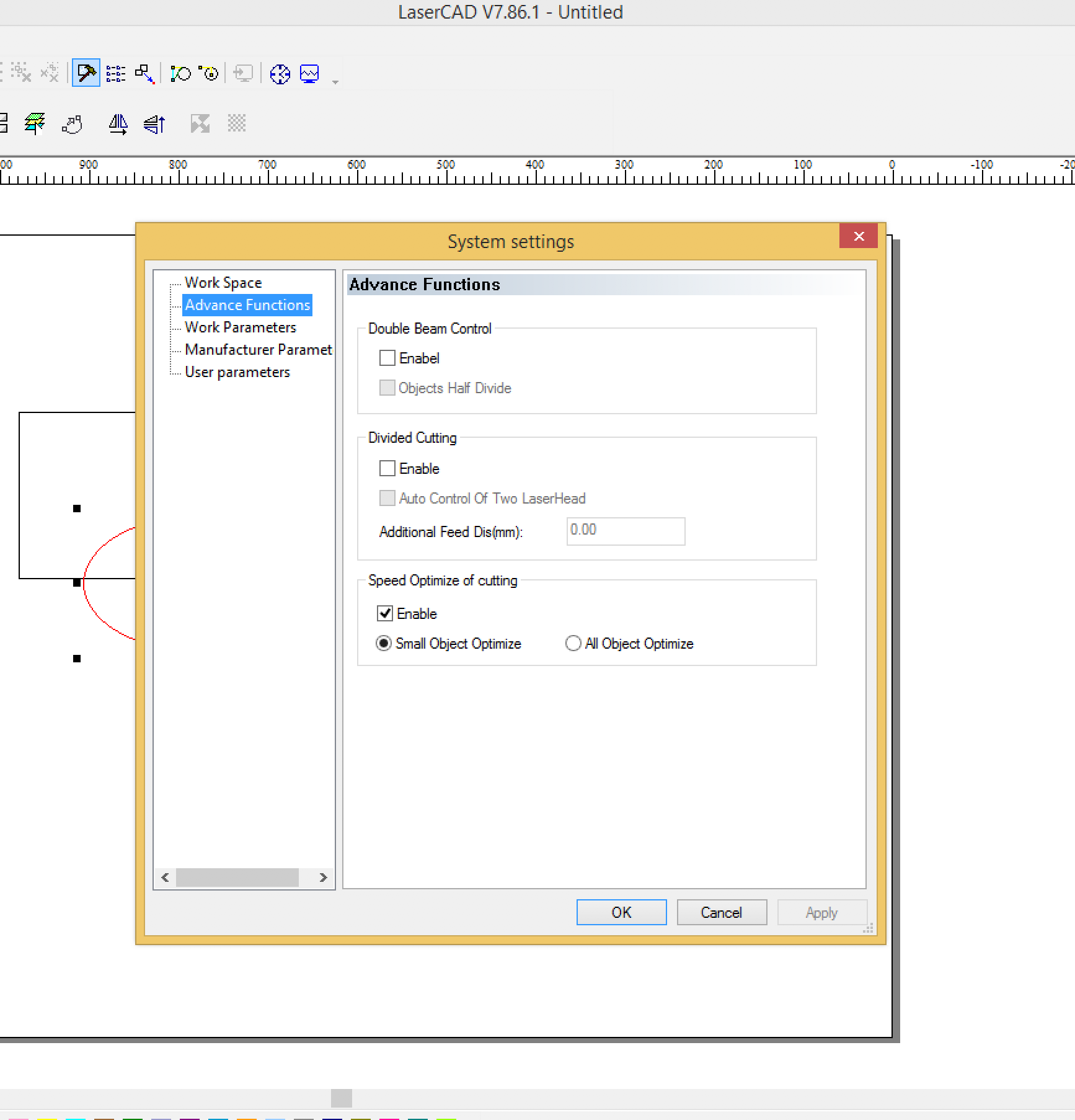Click the settings tree horizontal scrollbar thumb
This screenshot has width=1075, height=1120.
coord(237,877)
